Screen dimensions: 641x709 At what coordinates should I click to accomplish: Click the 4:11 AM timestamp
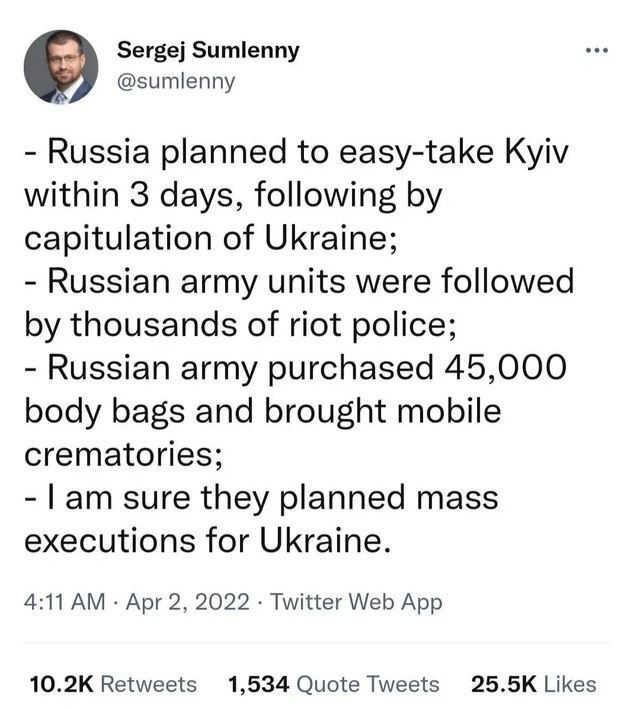(x=62, y=603)
